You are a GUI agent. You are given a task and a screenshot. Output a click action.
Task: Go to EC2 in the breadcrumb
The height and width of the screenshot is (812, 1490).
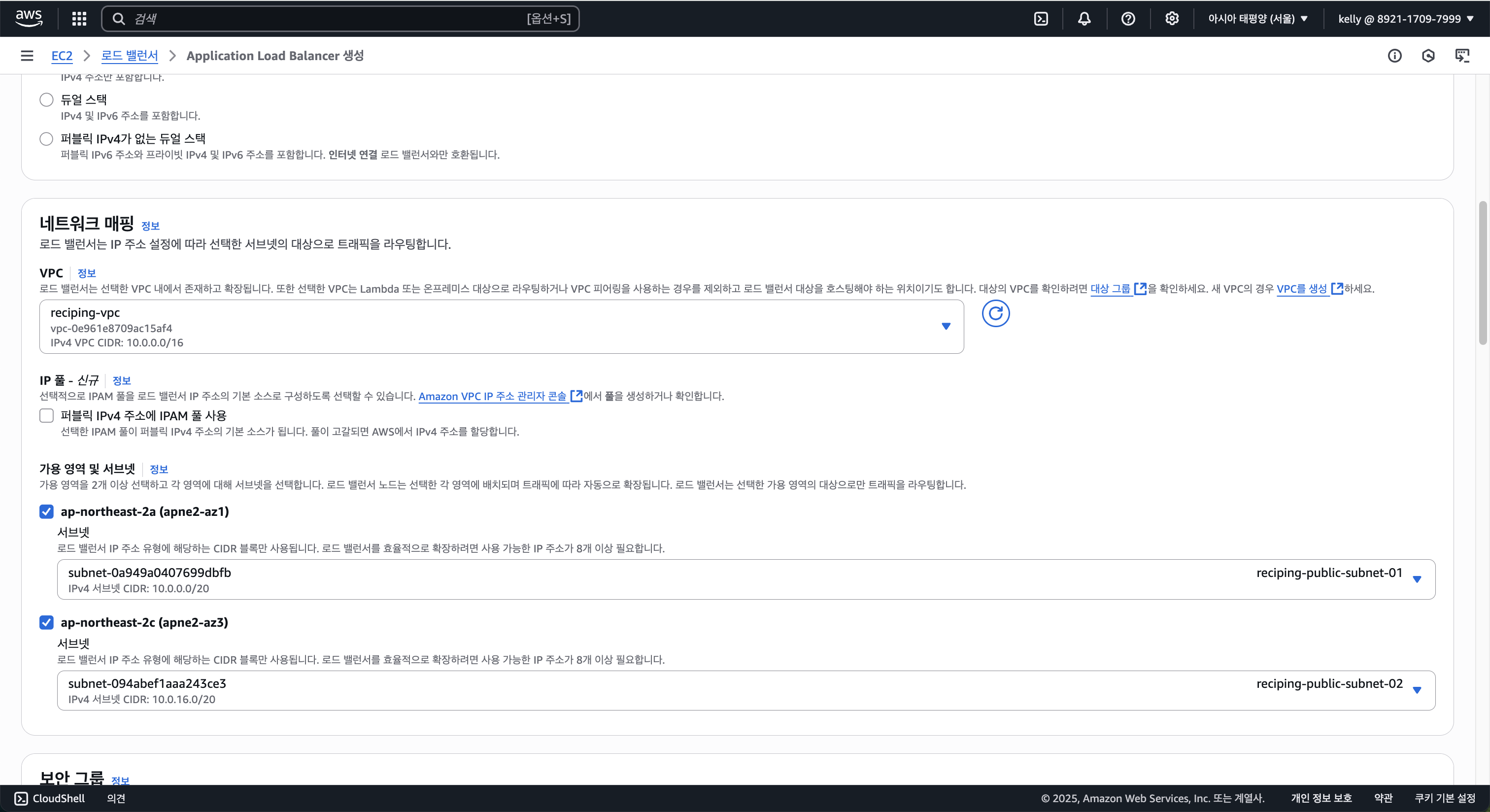click(62, 56)
